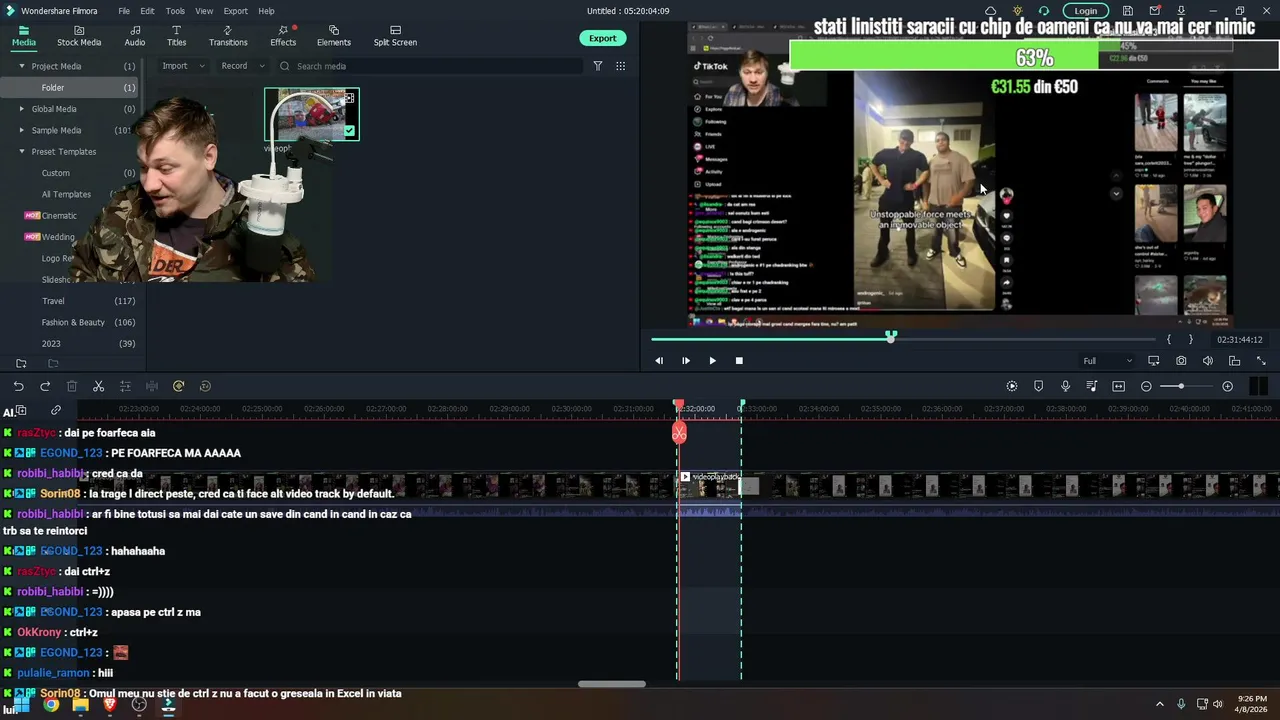Adjust the preview volume speaker icon
This screenshot has height=720, width=1280.
click(1208, 361)
